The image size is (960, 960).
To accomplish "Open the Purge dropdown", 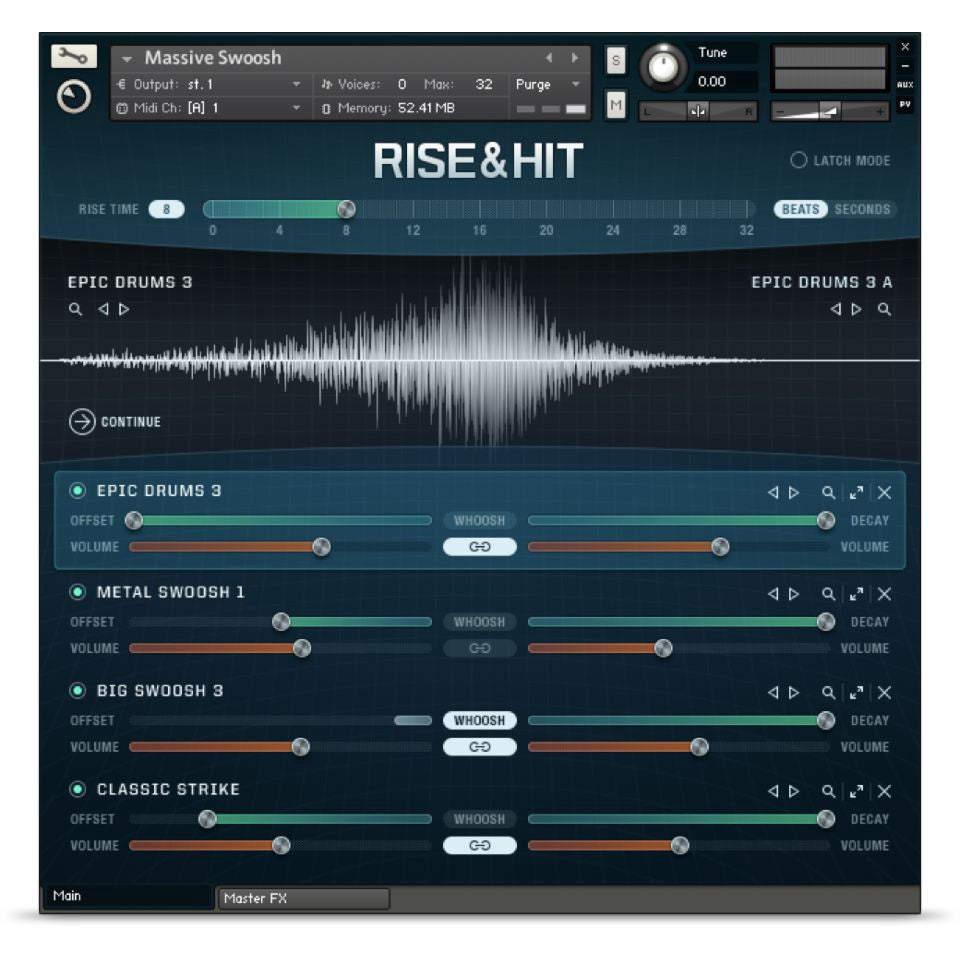I will coord(543,84).
